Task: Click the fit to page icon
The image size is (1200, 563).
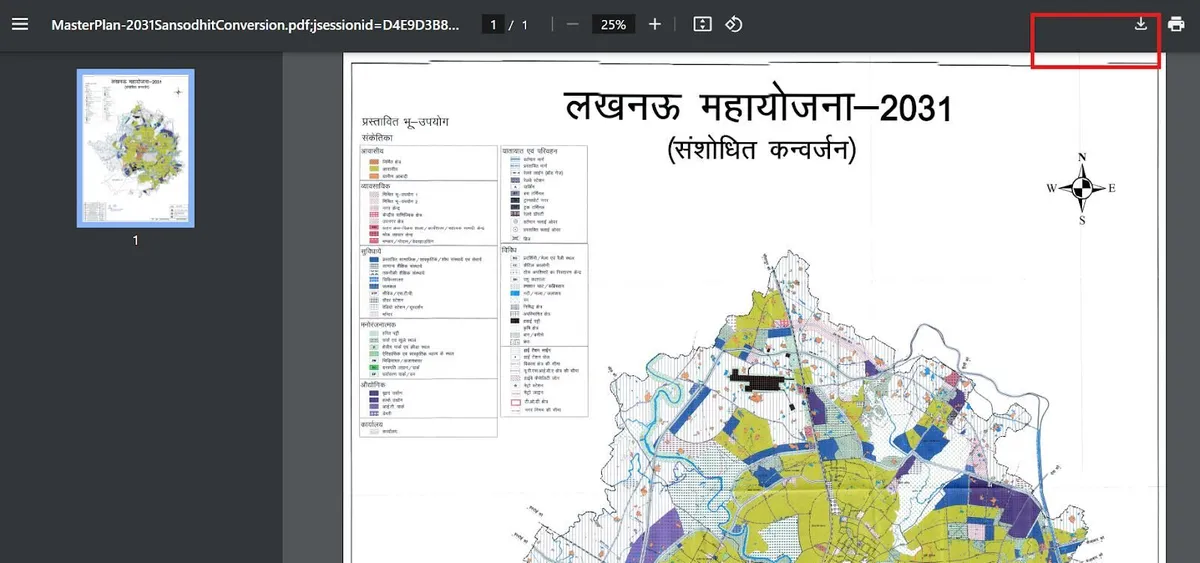Action: coord(702,24)
